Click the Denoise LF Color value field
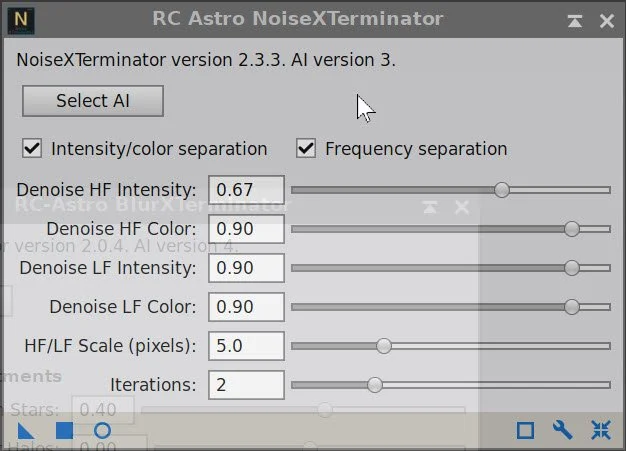Image resolution: width=626 pixels, height=451 pixels. [x=246, y=307]
